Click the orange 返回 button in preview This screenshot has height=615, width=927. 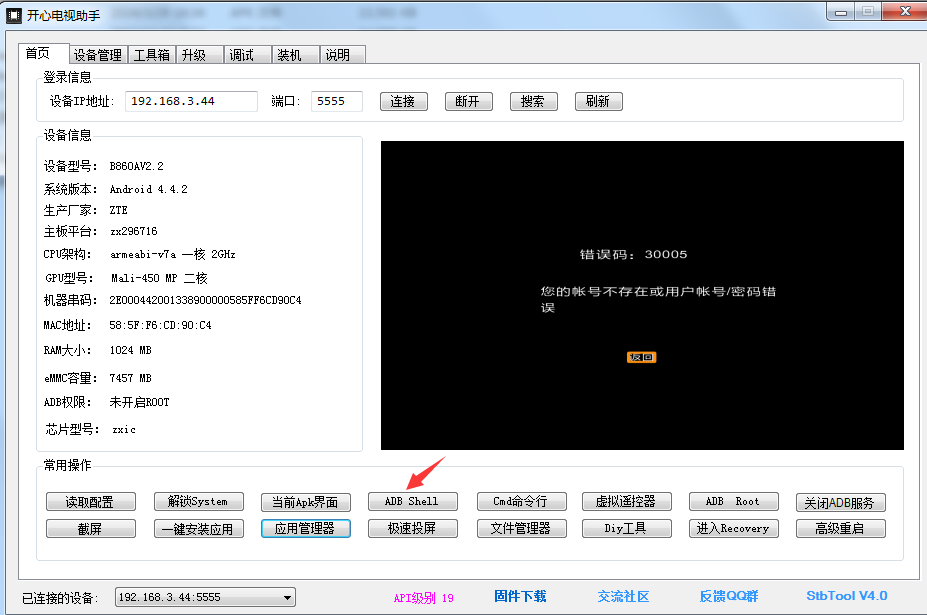(641, 357)
